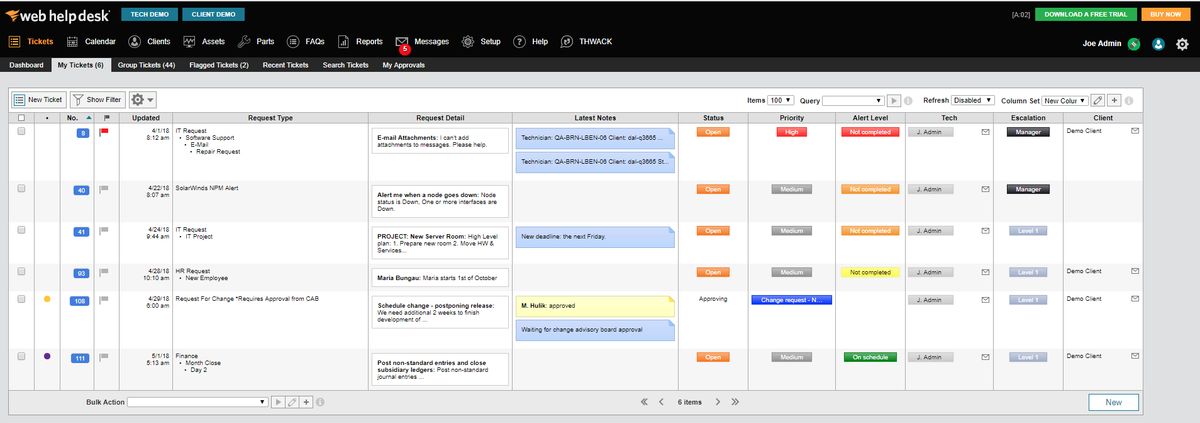1200x423 pixels.
Task: Click the On schedule alert on ticket 111
Action: [870, 357]
